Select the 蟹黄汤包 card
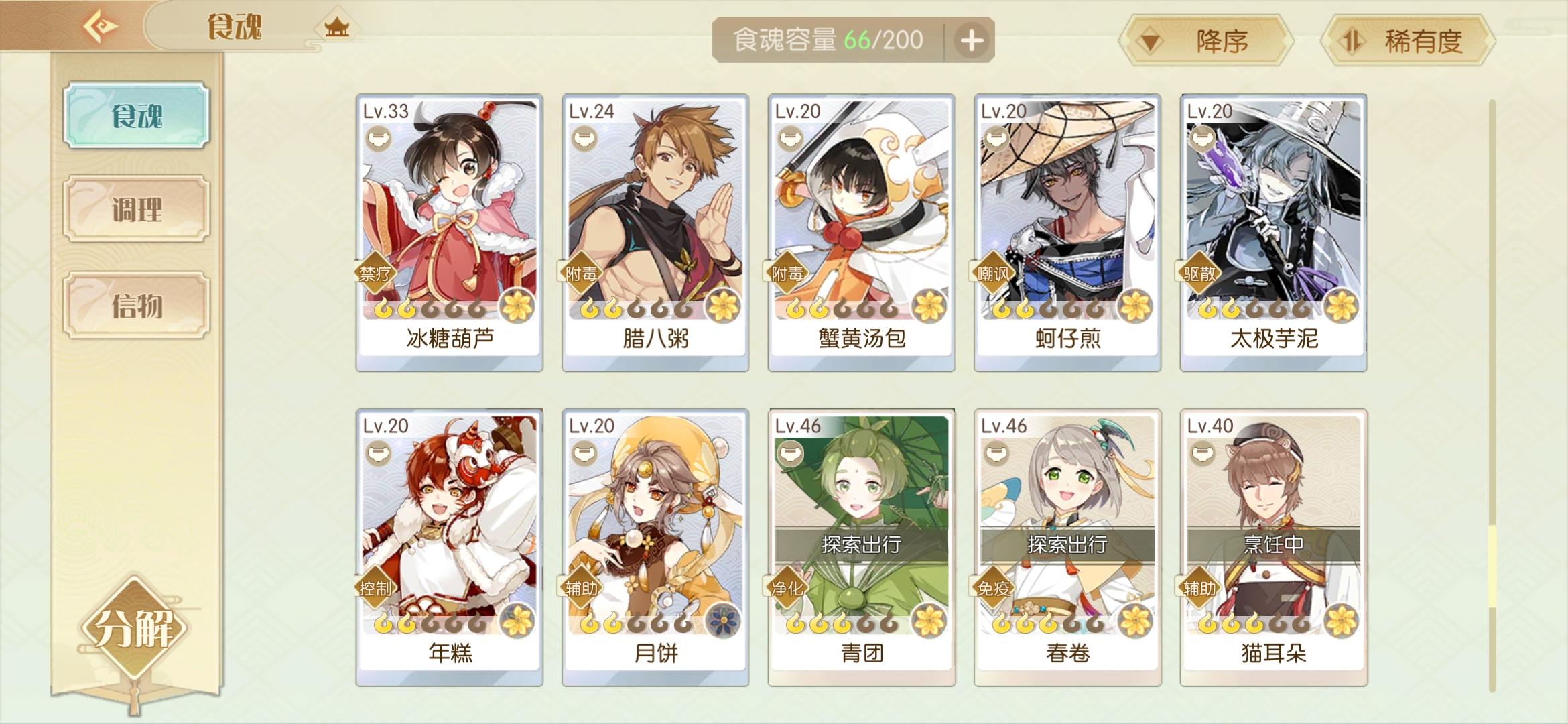1568x724 pixels. (x=861, y=232)
